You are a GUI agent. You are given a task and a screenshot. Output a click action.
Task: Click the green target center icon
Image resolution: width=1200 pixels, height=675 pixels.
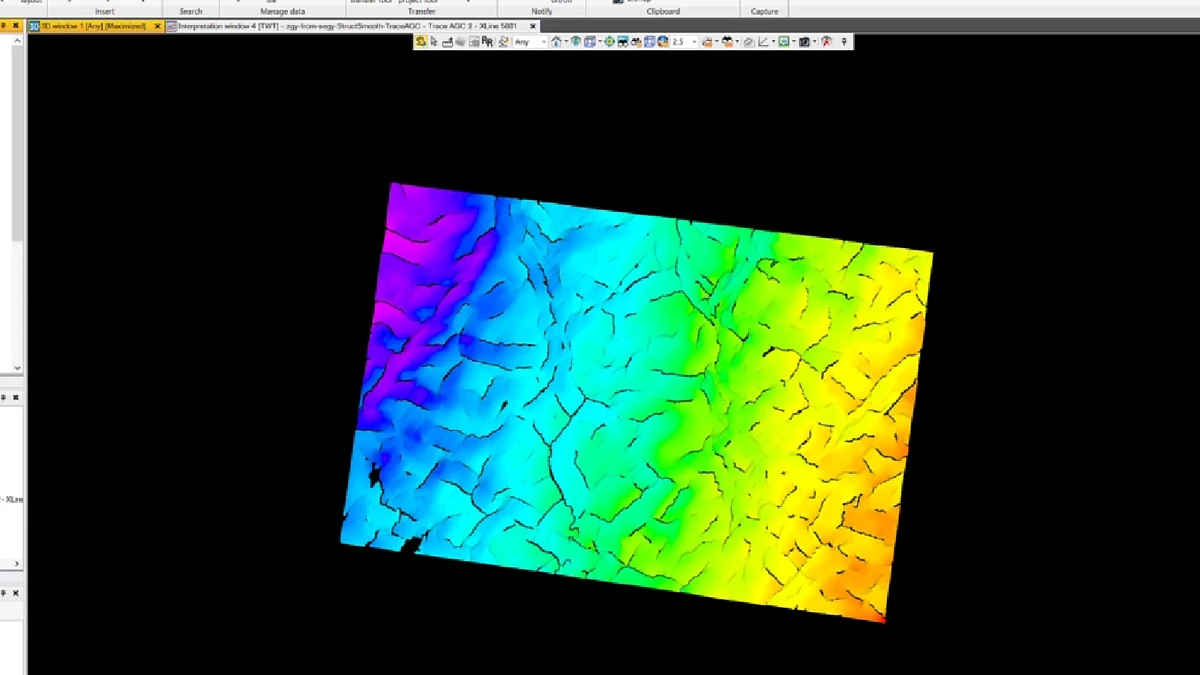point(609,42)
